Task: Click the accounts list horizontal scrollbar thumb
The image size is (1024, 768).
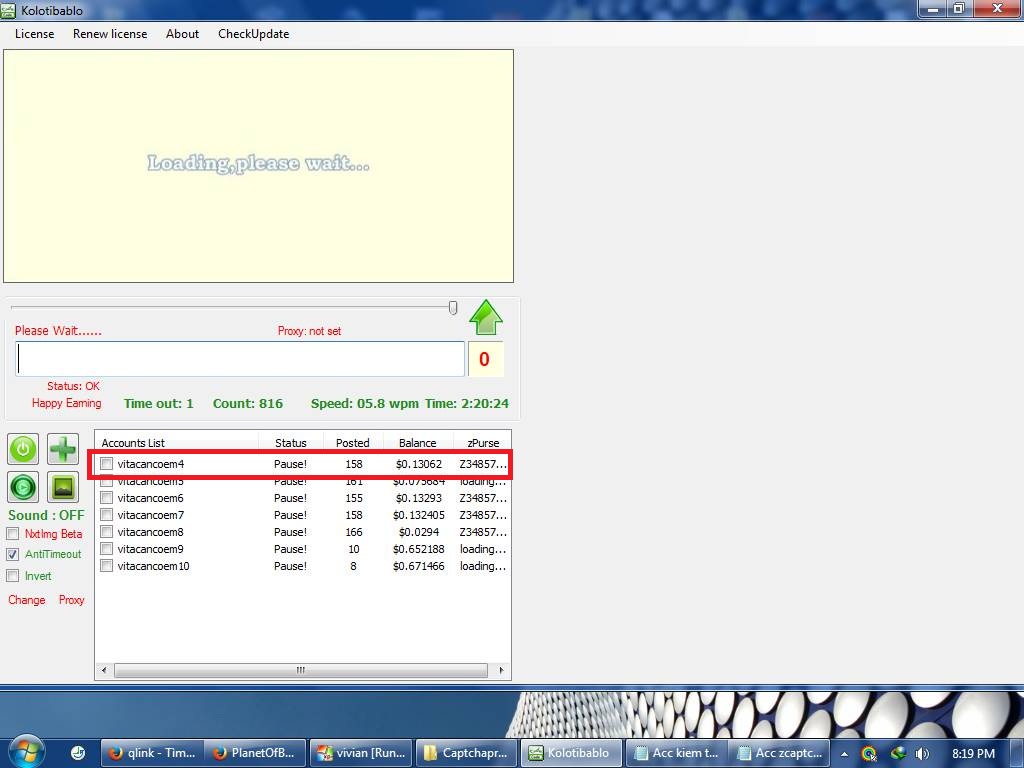Action: click(x=300, y=670)
